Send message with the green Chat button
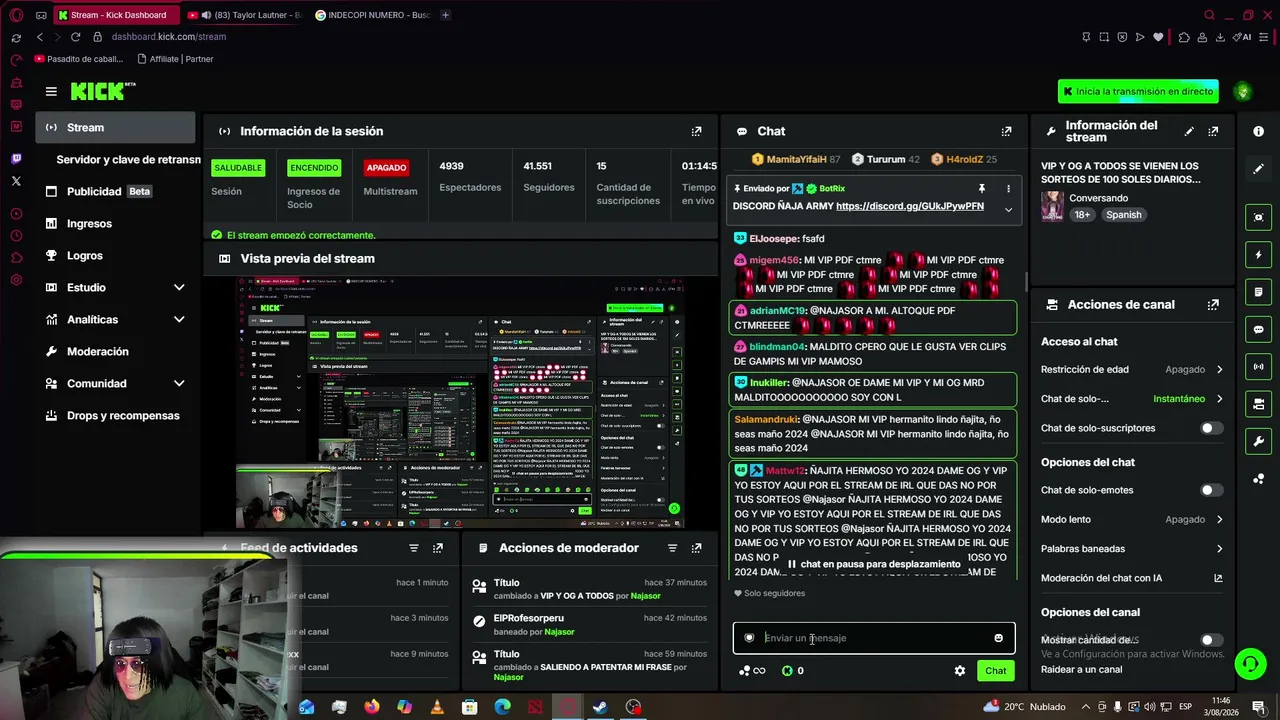The height and width of the screenshot is (720, 1280). point(995,671)
